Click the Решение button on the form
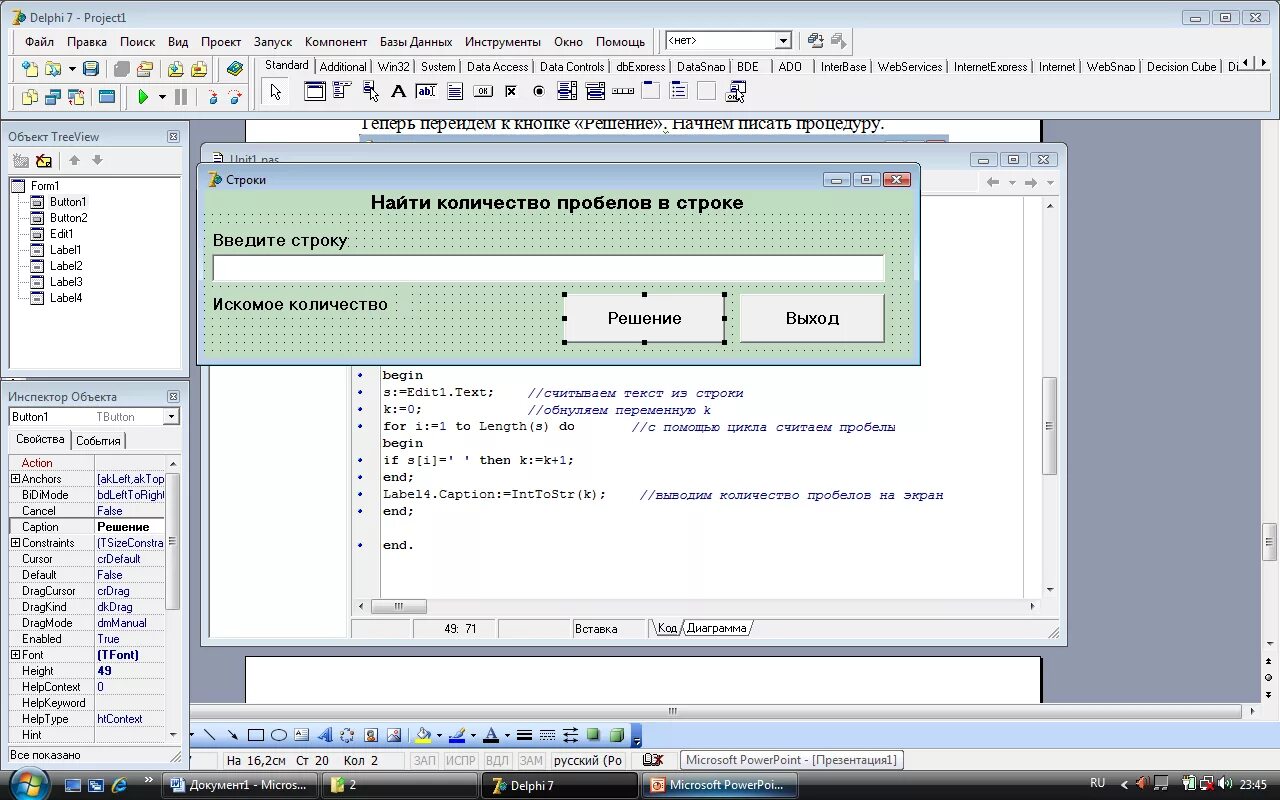The image size is (1280, 800). coord(644,318)
